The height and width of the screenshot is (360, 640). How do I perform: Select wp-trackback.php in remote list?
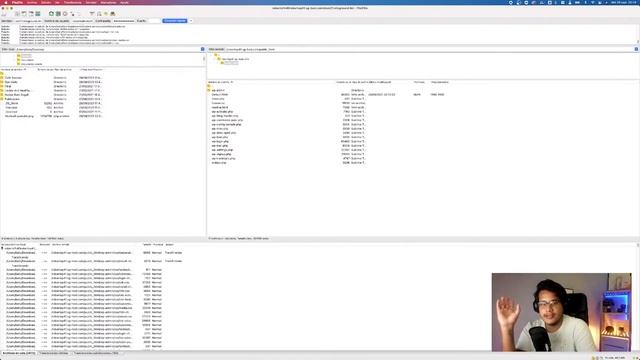pos(223,158)
